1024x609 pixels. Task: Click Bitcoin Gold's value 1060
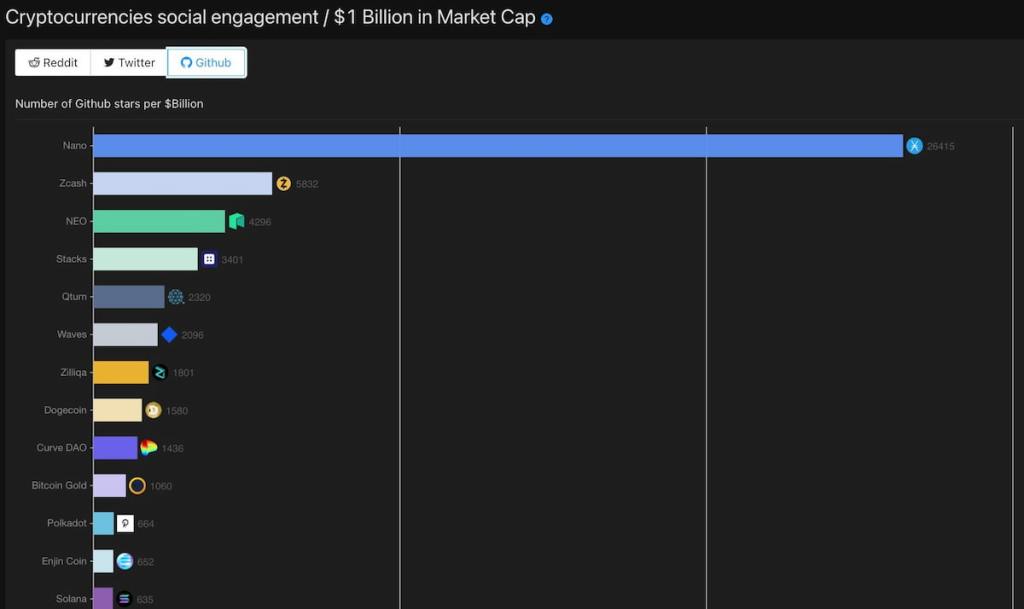161,486
